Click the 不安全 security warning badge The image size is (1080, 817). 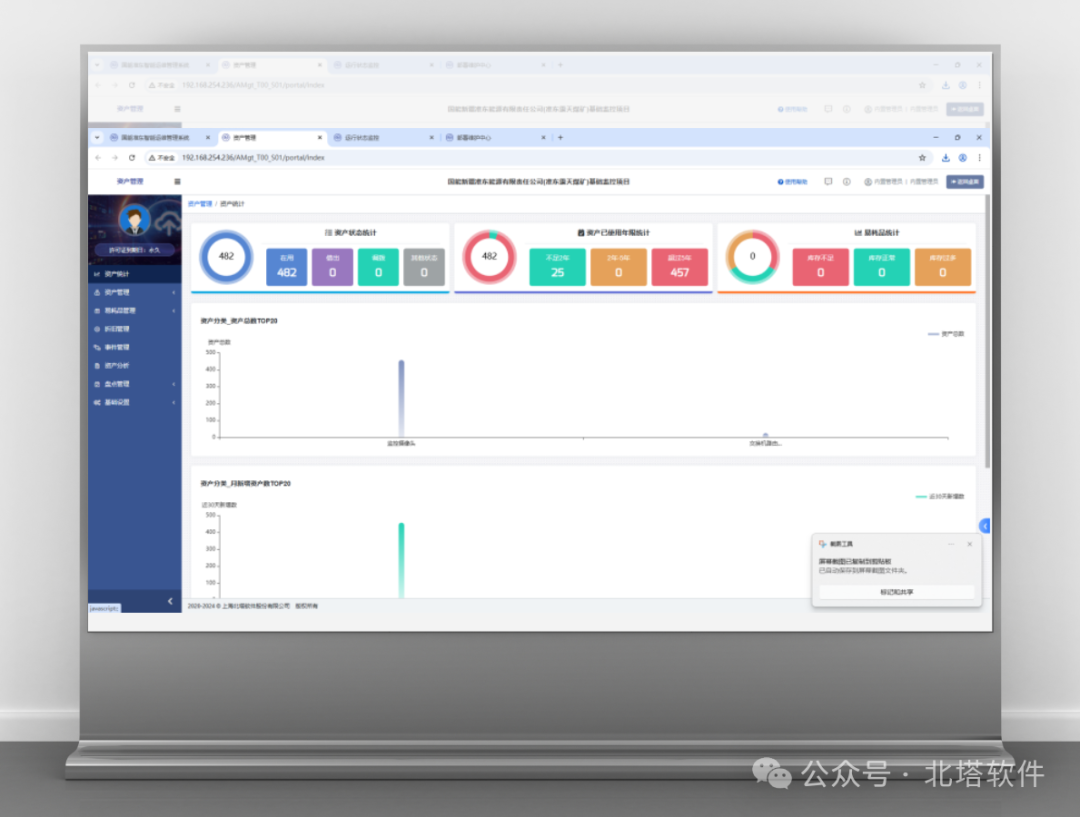pyautogui.click(x=161, y=158)
